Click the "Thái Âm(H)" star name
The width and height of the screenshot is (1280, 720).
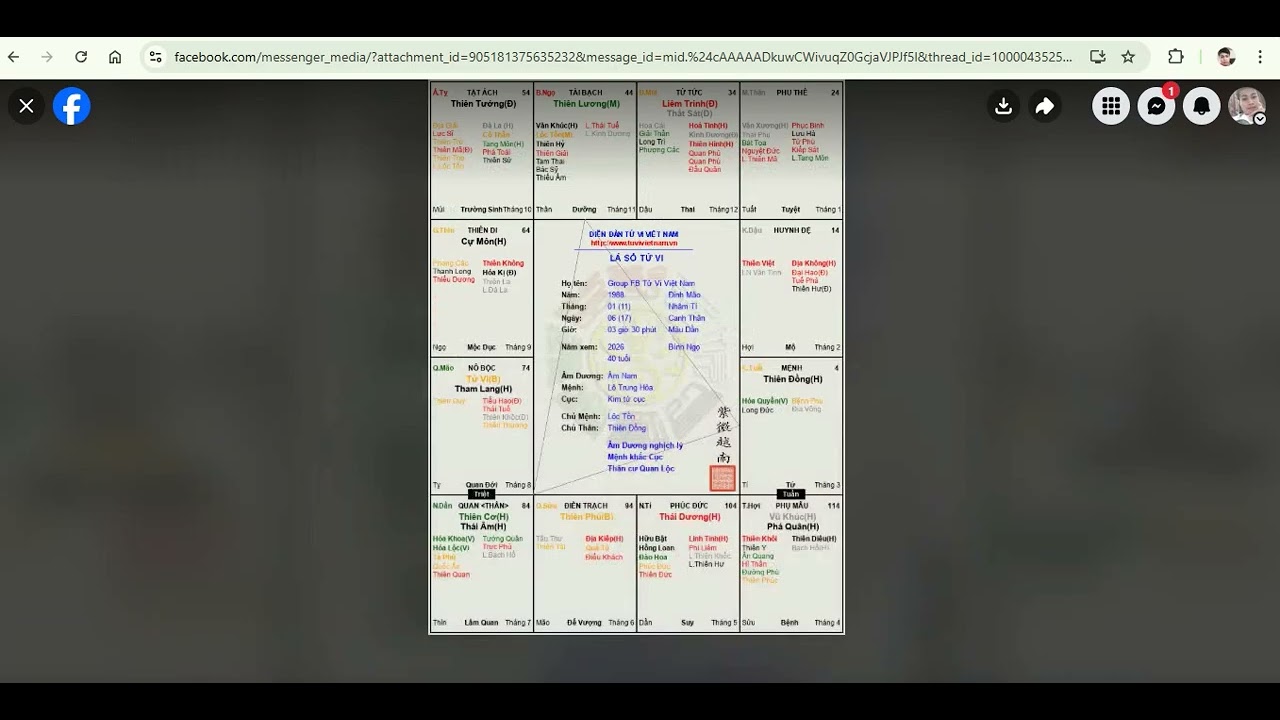point(483,527)
